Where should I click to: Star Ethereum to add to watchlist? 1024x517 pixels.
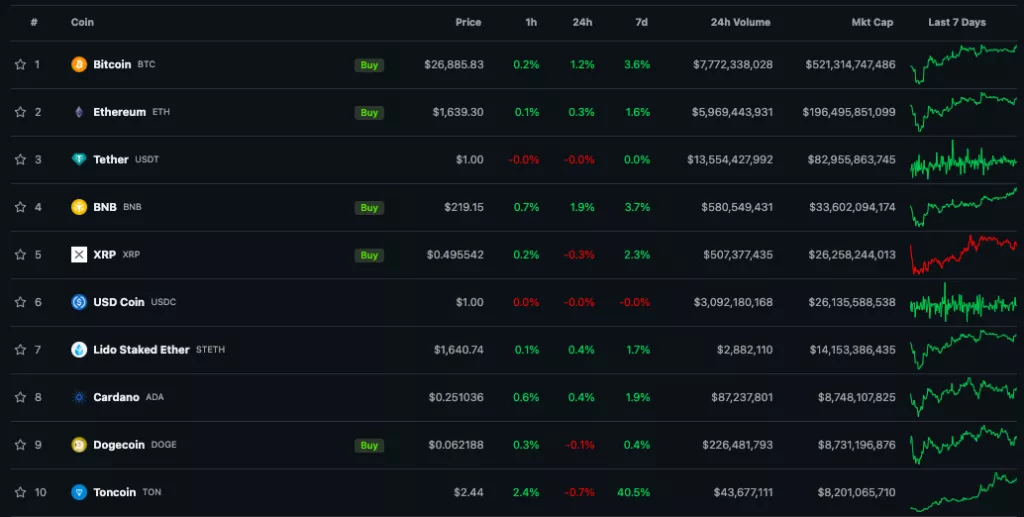coord(20,112)
